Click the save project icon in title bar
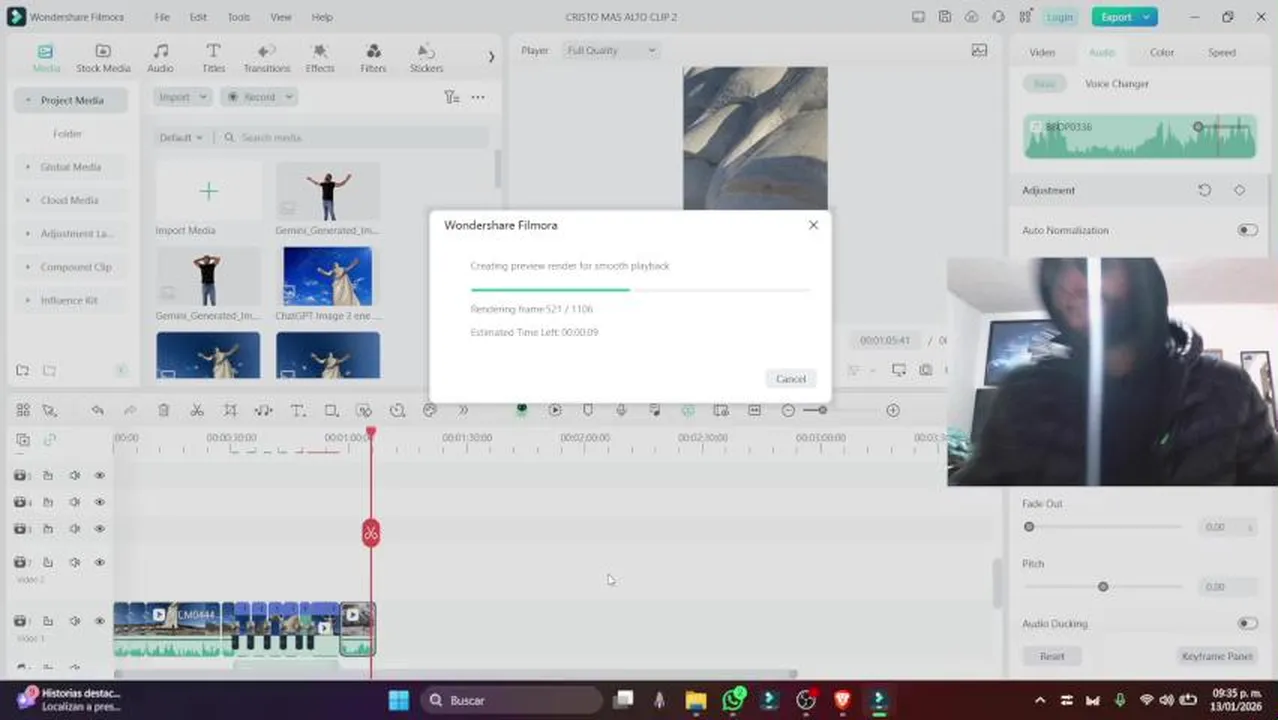 [x=945, y=17]
